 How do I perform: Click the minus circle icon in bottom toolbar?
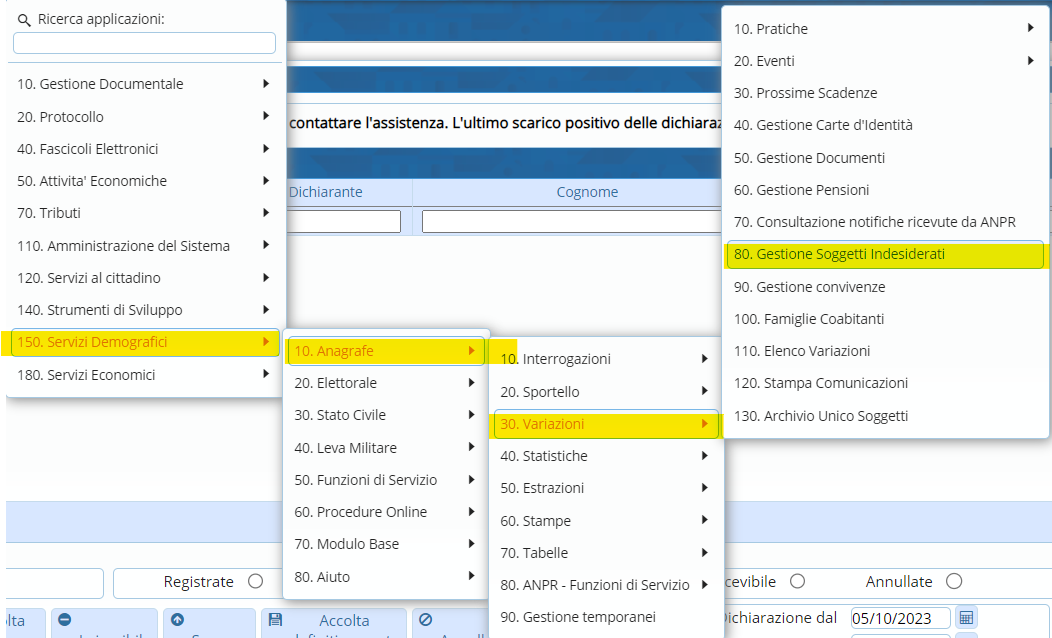coord(65,619)
